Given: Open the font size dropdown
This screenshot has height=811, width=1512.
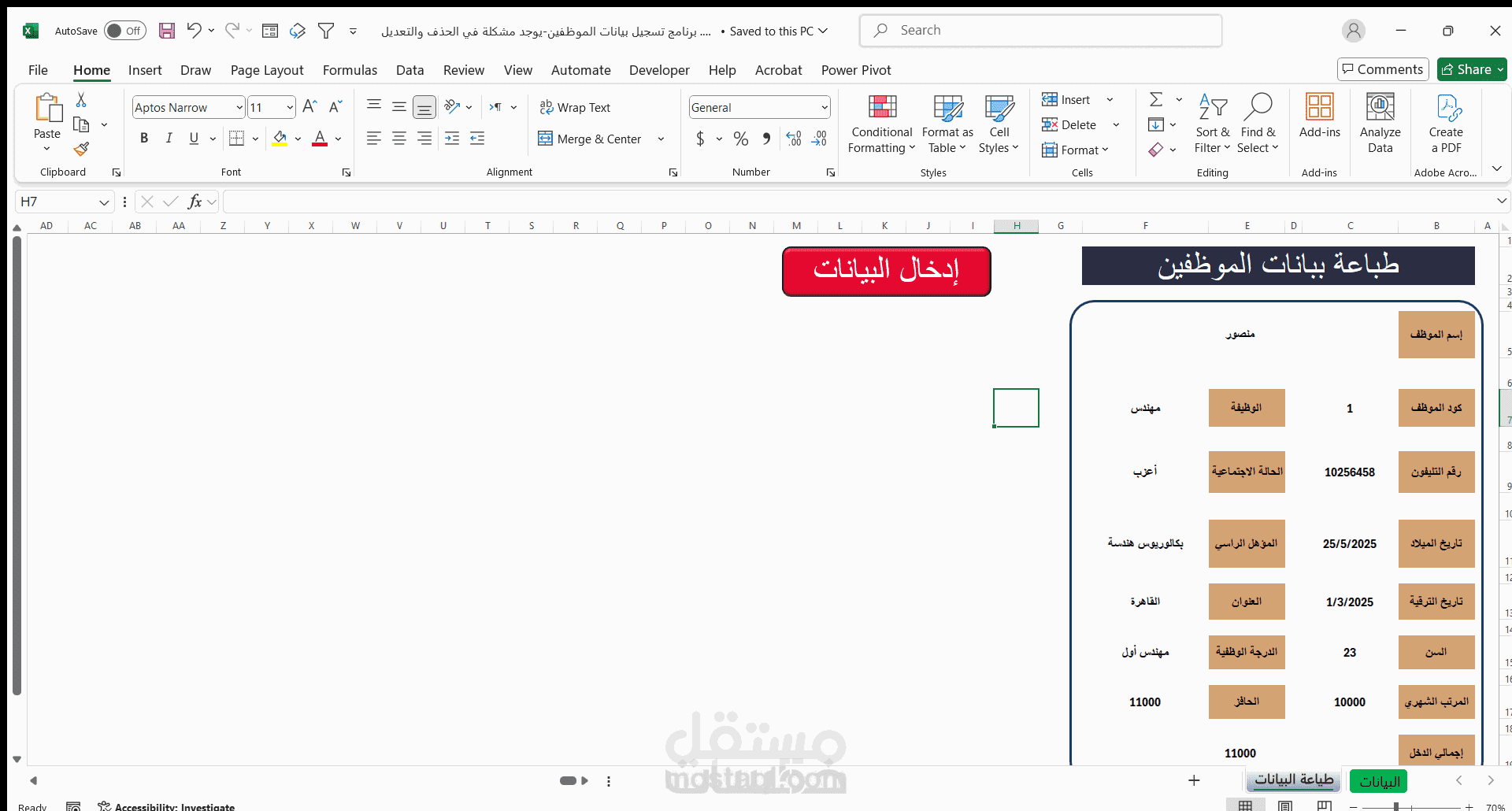Looking at the screenshot, I should pyautogui.click(x=290, y=108).
